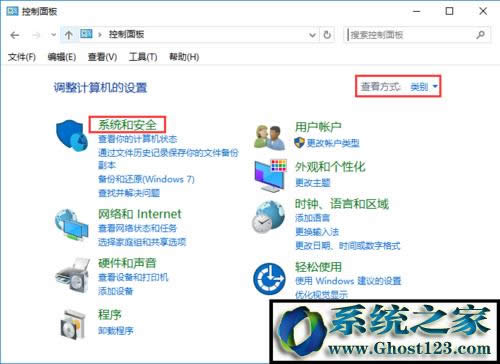The height and width of the screenshot is (364, 500).
Task: Click the Network and Internet globe icon
Action: point(72,224)
